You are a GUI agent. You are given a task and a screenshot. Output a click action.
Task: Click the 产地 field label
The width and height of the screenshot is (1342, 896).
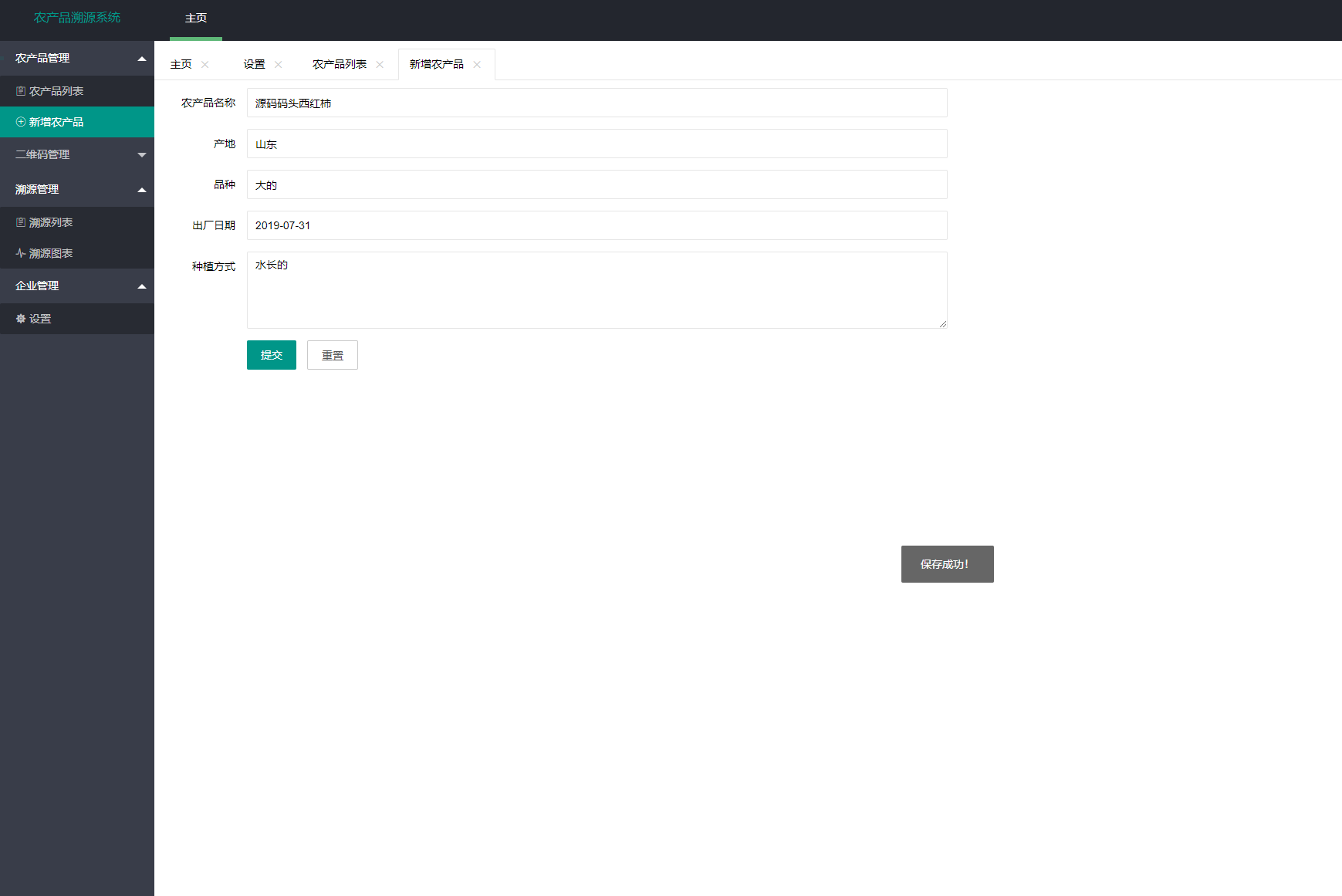[x=225, y=144]
